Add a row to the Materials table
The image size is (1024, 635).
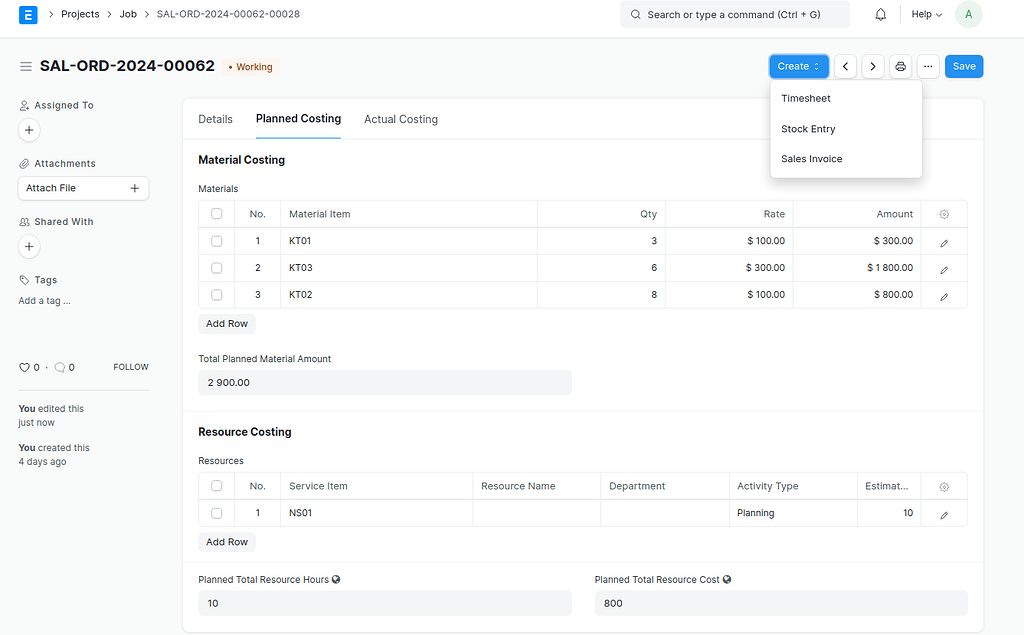pos(226,323)
